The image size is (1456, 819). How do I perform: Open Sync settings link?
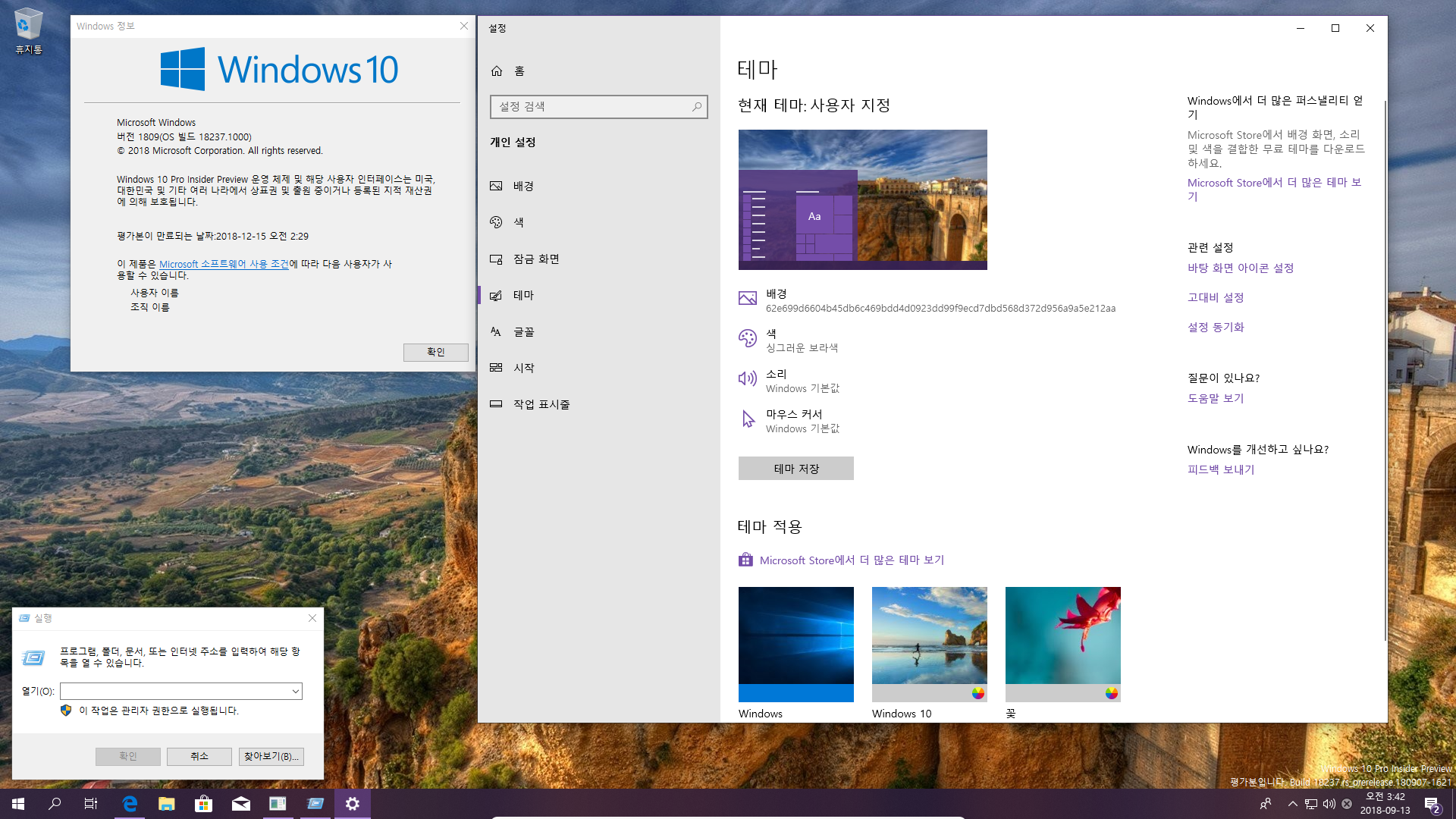1216,327
